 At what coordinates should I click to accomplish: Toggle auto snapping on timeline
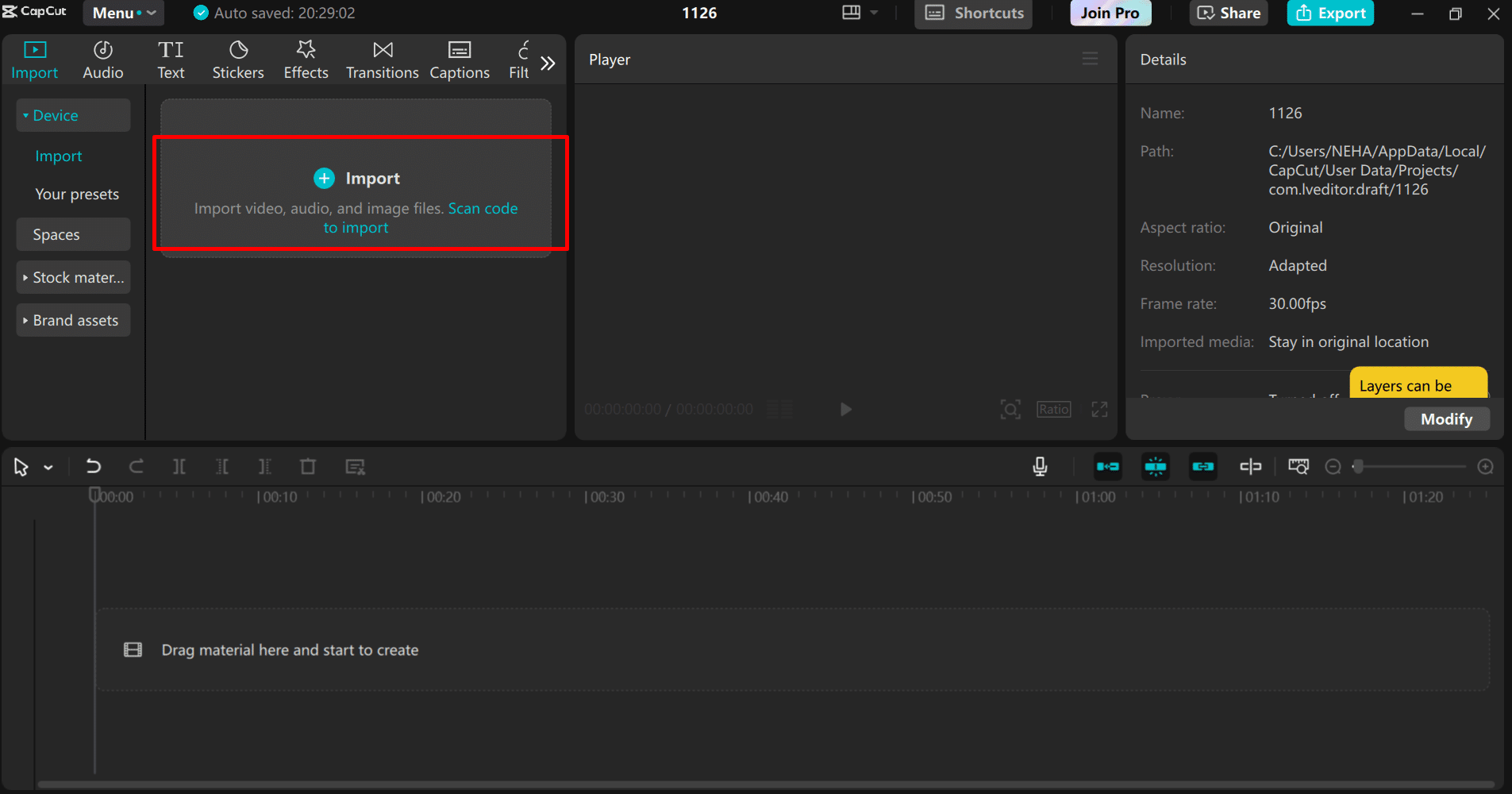1156,467
